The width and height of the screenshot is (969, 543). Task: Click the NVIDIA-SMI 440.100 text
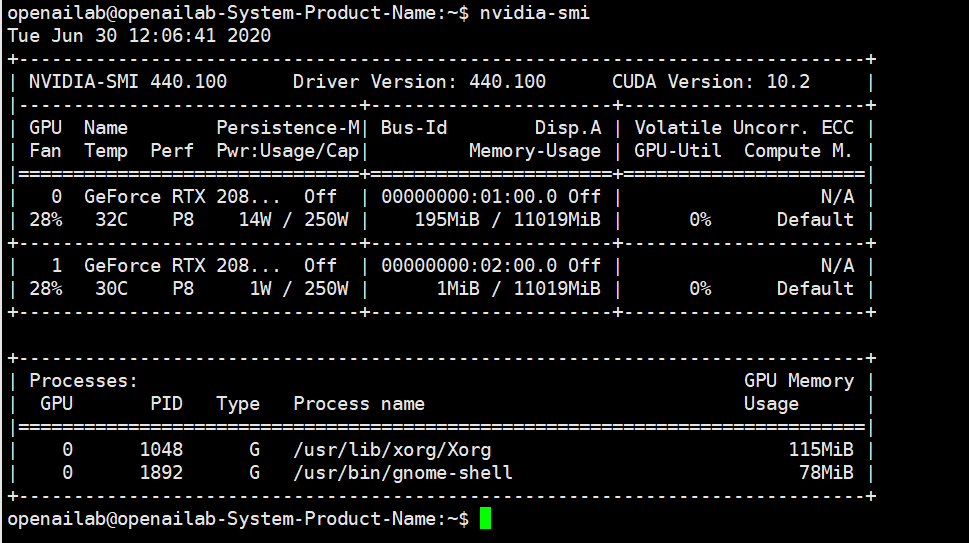pyautogui.click(x=128, y=82)
